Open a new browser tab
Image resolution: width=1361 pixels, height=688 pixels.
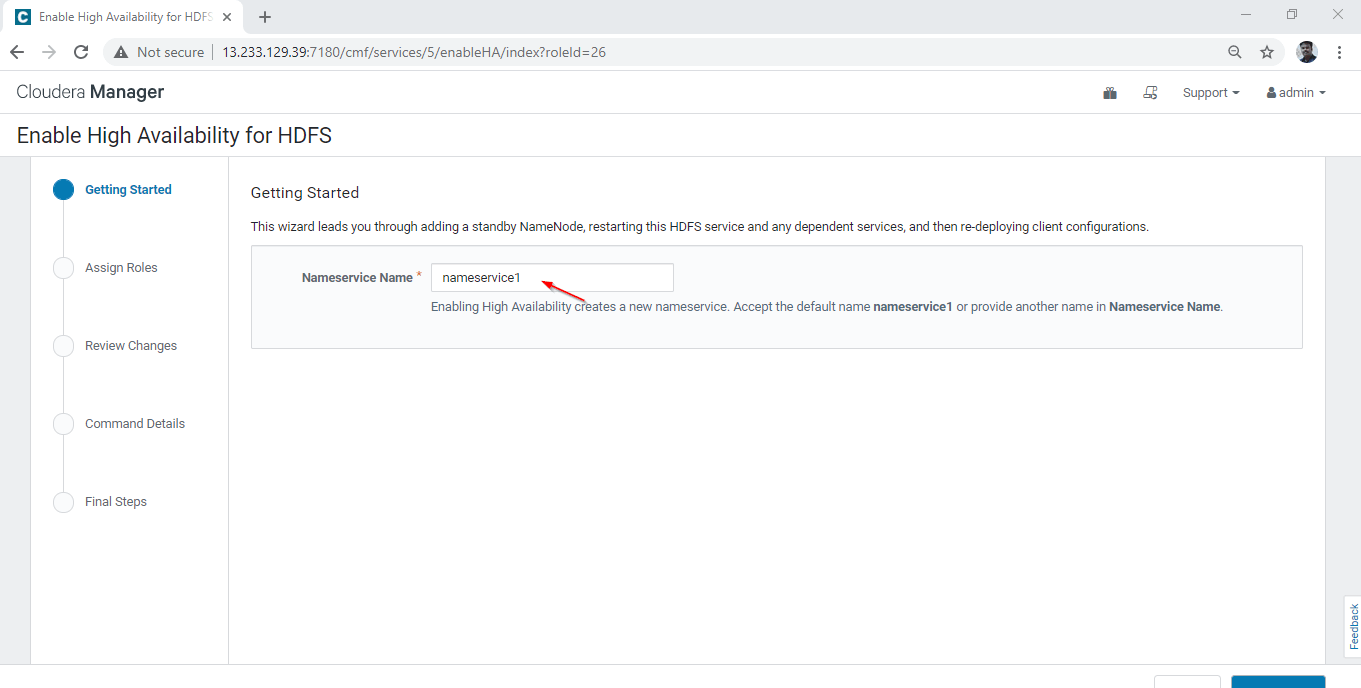click(x=265, y=17)
